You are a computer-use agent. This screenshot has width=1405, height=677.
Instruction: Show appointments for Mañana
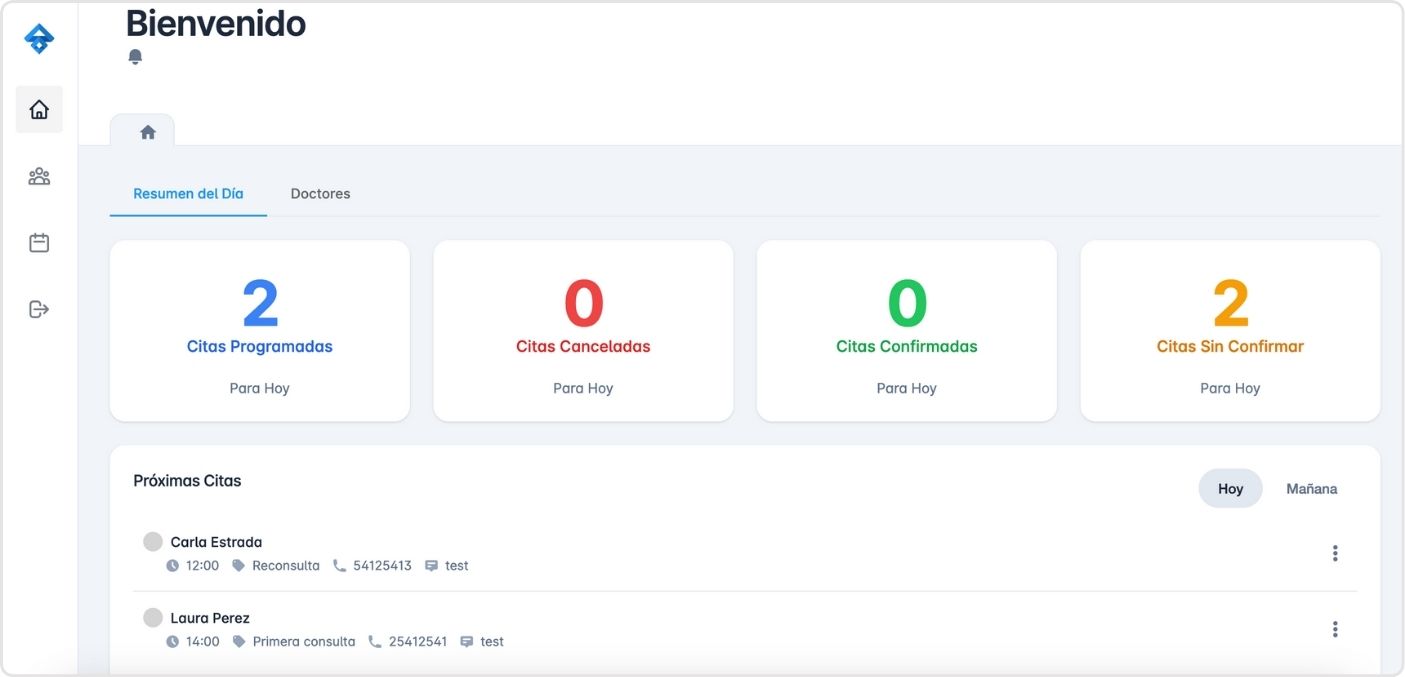click(x=1311, y=489)
